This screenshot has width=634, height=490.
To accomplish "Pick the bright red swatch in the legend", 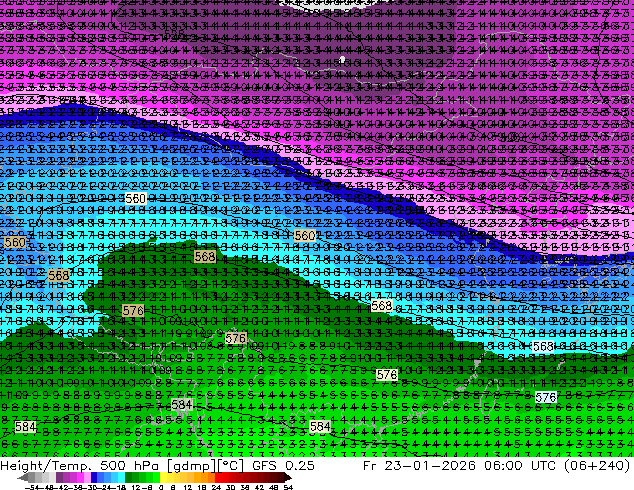I will pos(218,478).
